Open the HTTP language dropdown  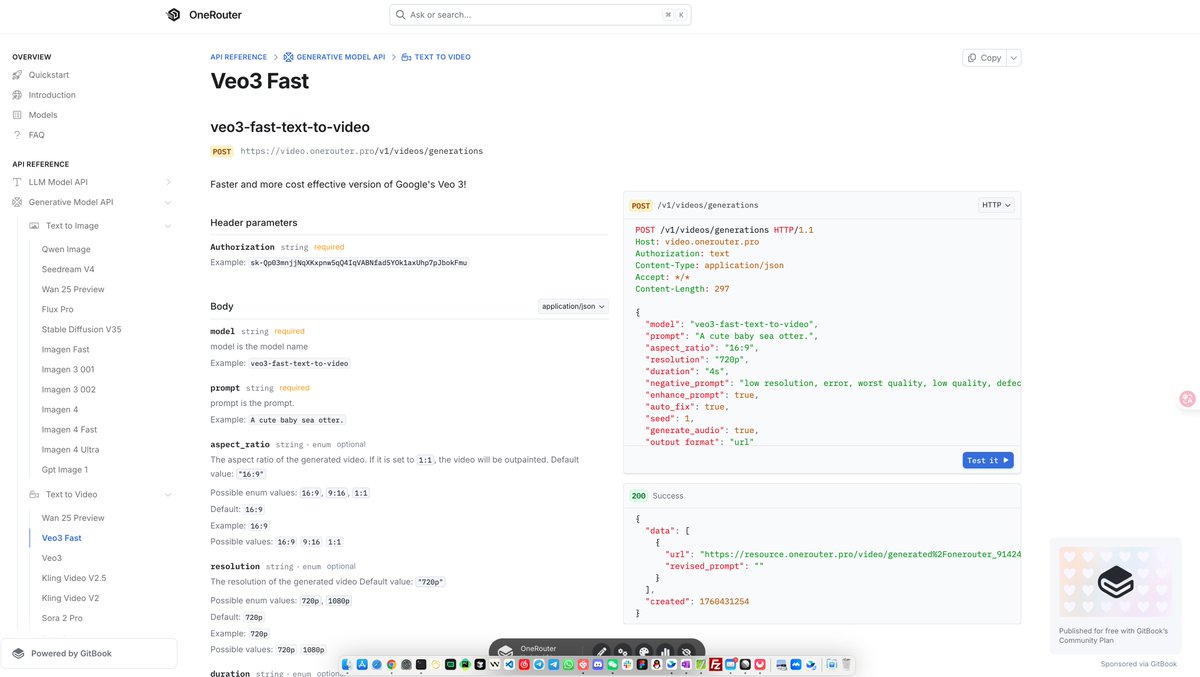coord(996,205)
